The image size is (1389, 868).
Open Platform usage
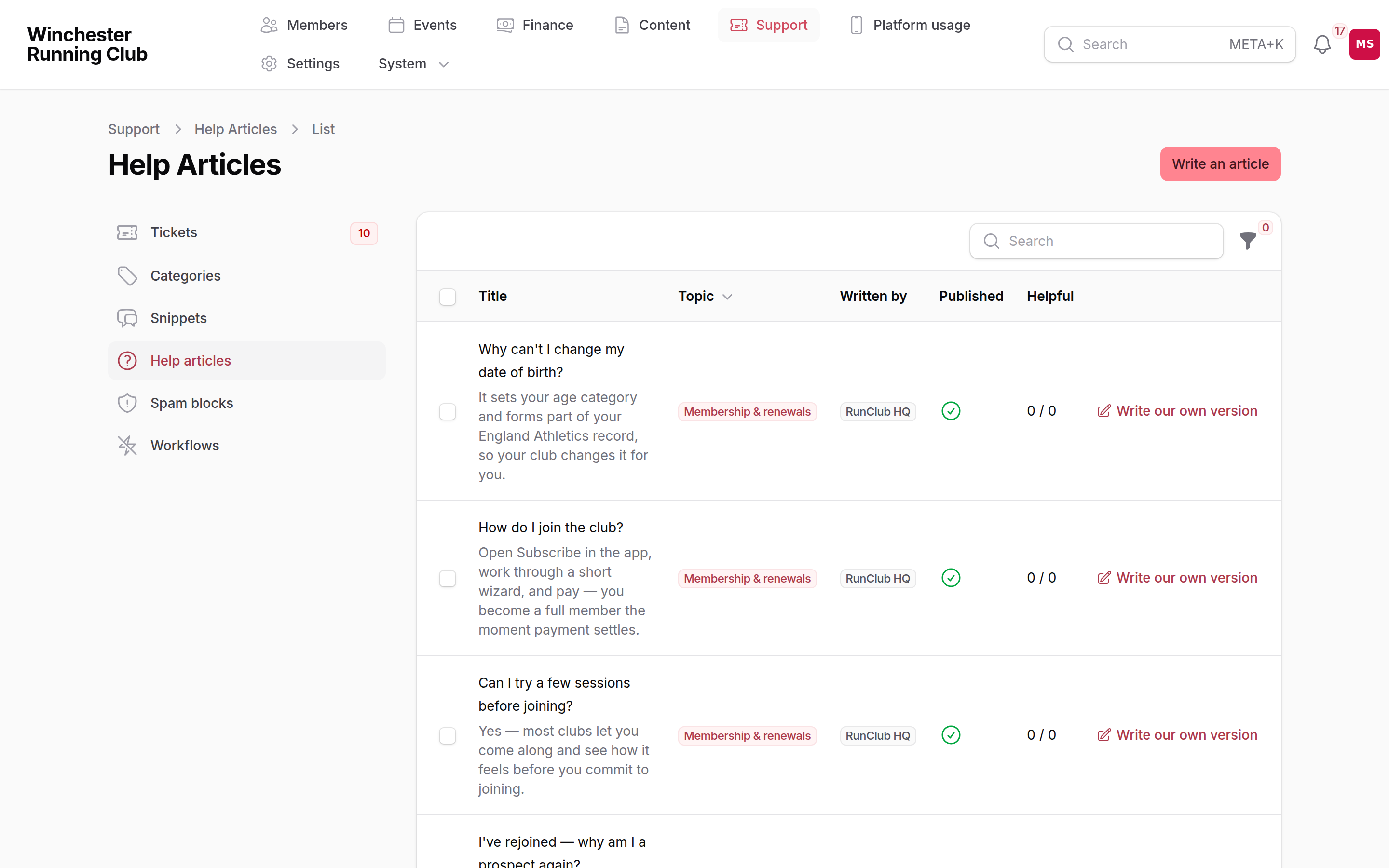coord(909,25)
